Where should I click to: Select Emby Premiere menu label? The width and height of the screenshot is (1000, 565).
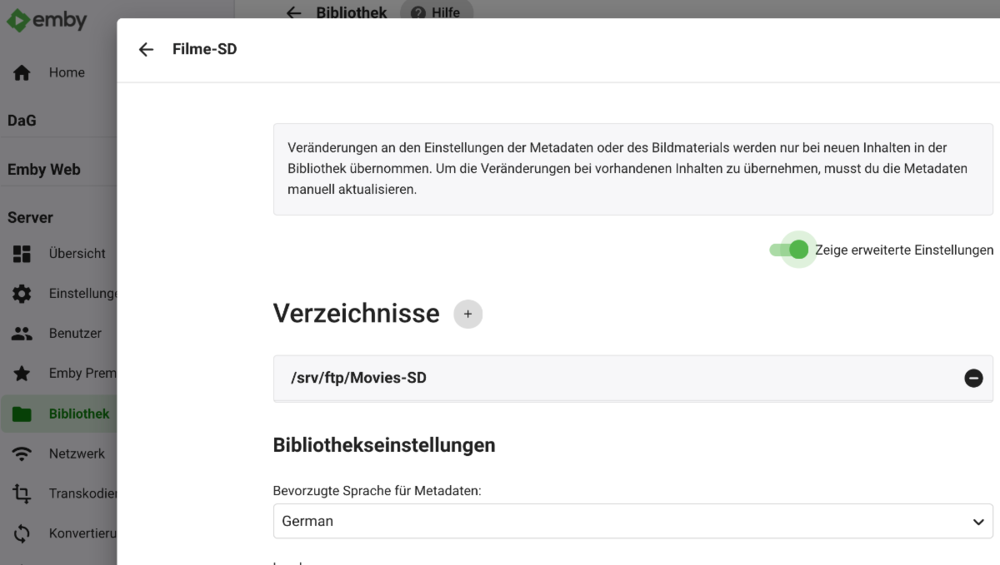click(x=83, y=373)
